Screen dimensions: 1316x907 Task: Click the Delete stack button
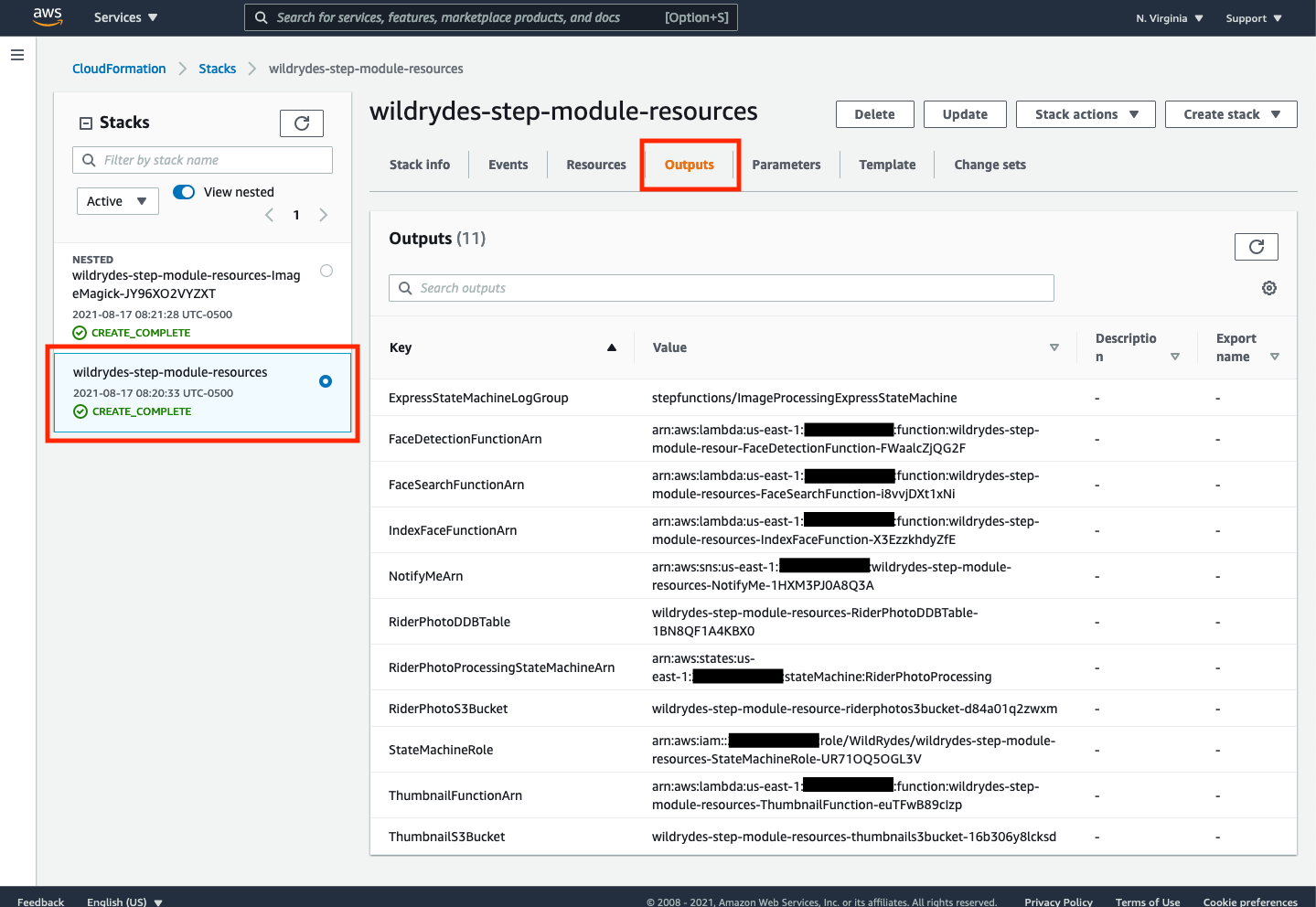[x=875, y=114]
